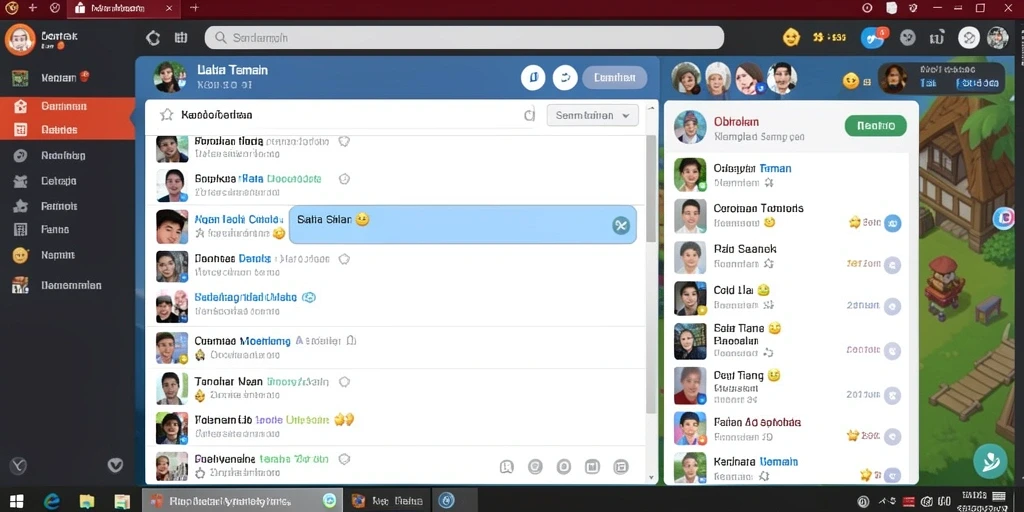
Task: Click the small icon left of sort dropdown
Action: (529, 116)
